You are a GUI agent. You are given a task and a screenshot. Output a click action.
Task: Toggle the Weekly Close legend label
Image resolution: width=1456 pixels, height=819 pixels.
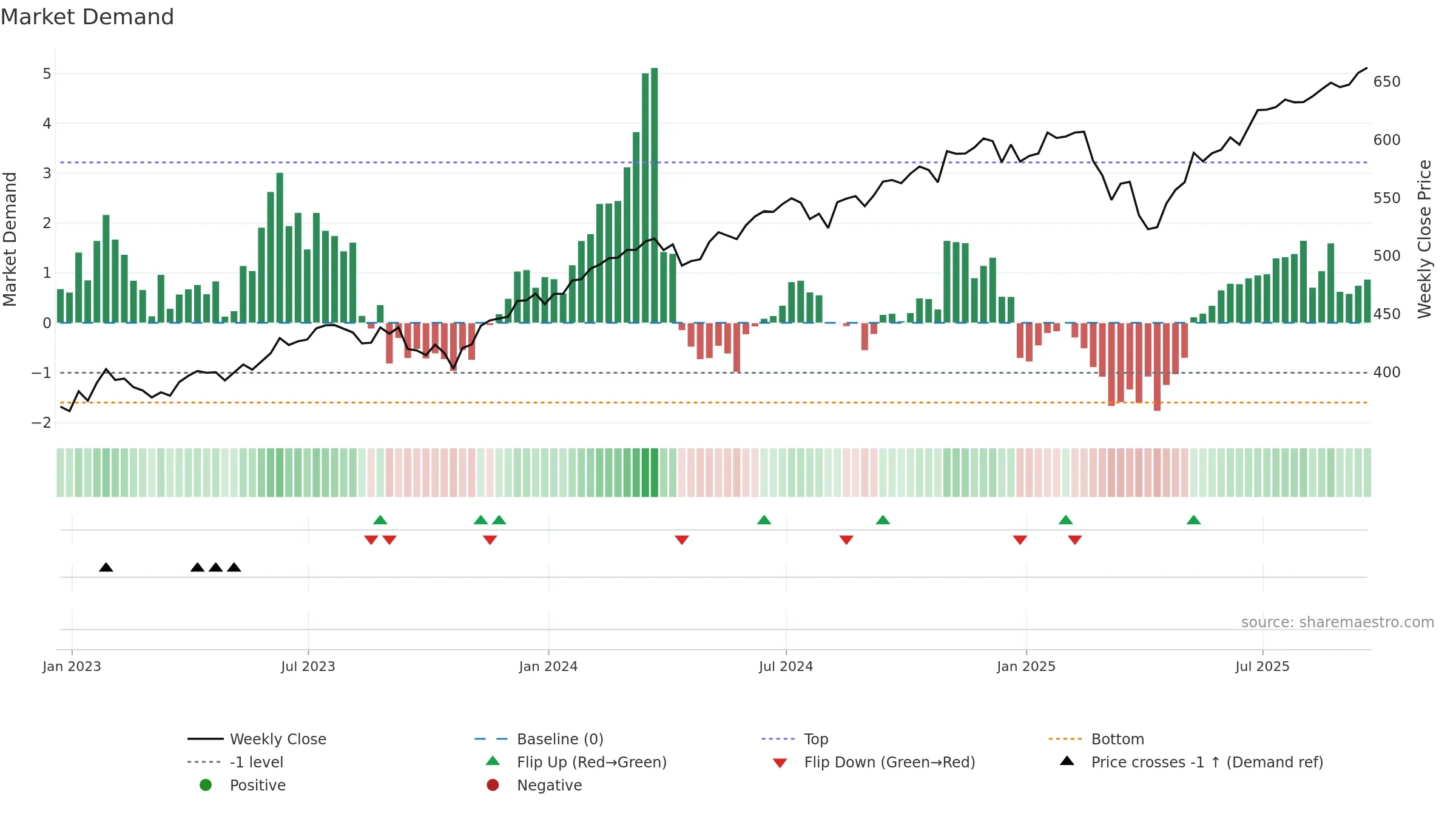click(278, 740)
